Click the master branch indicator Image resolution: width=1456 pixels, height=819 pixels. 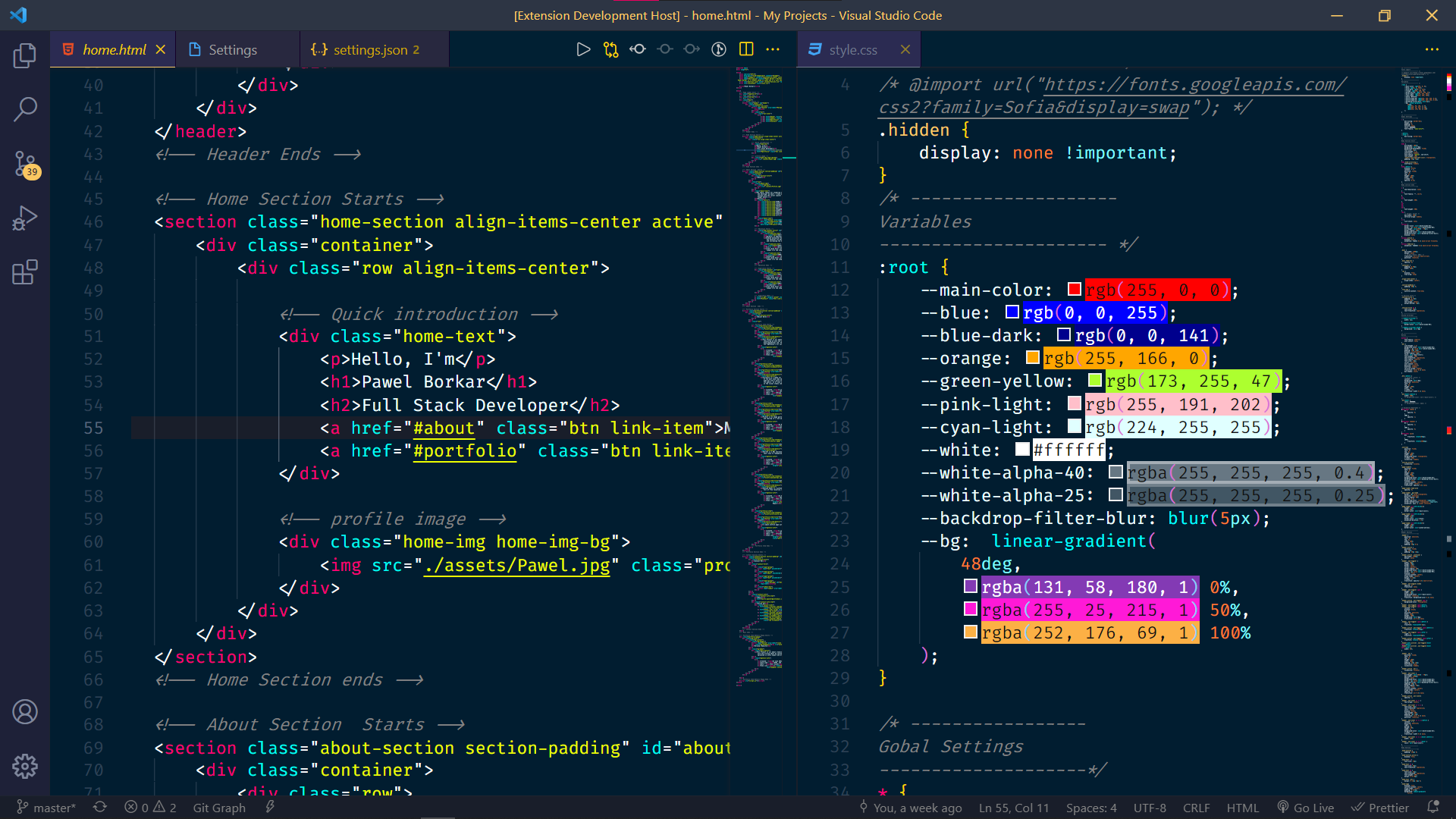click(47, 808)
